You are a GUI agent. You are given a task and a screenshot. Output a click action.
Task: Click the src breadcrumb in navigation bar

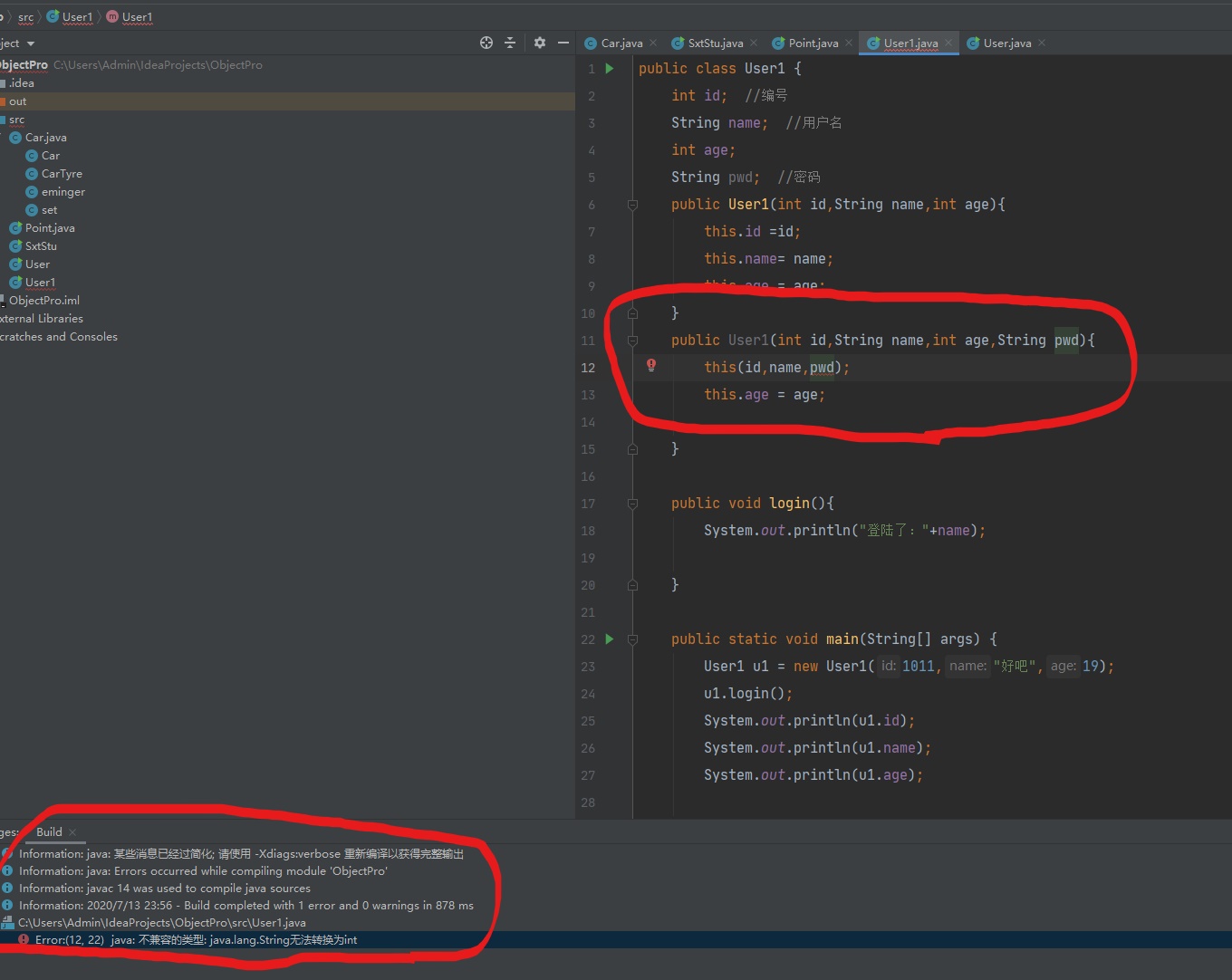(25, 16)
